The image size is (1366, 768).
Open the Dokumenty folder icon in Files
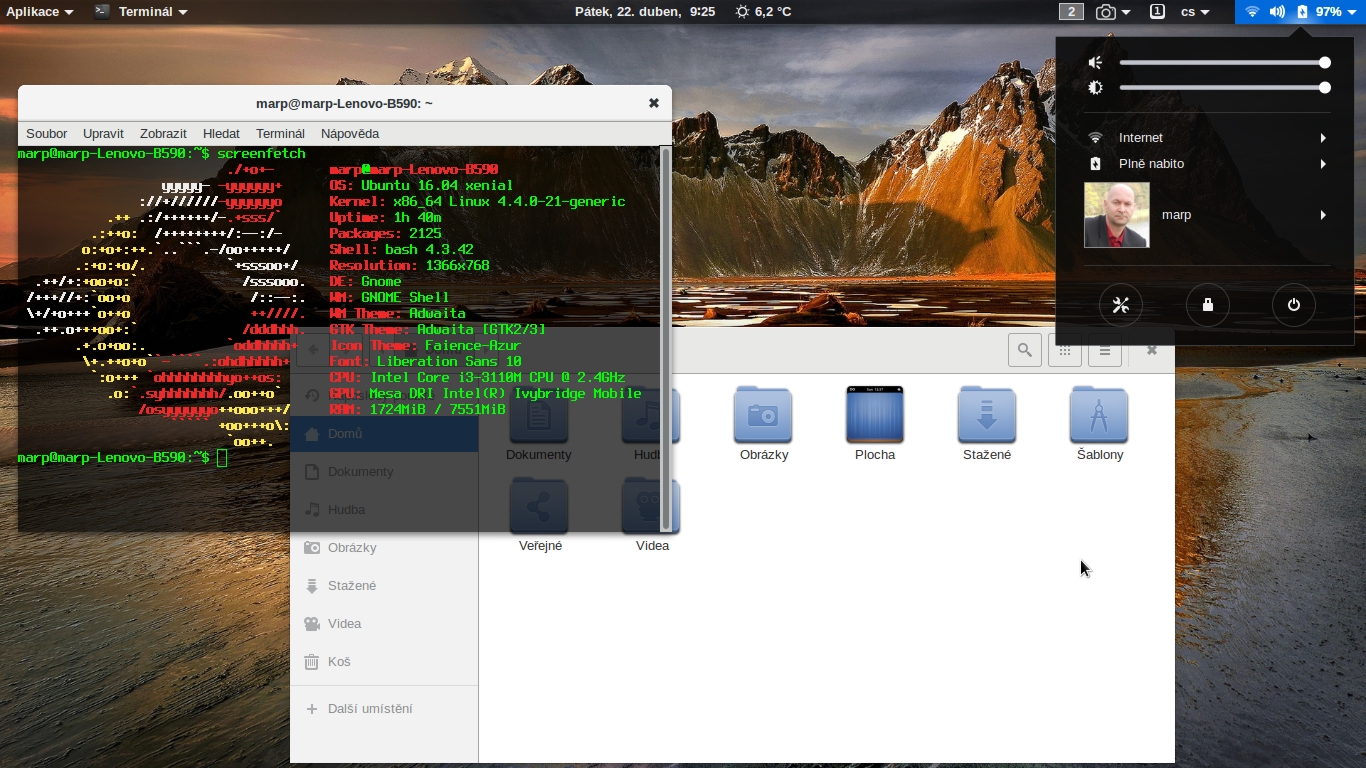pyautogui.click(x=539, y=414)
